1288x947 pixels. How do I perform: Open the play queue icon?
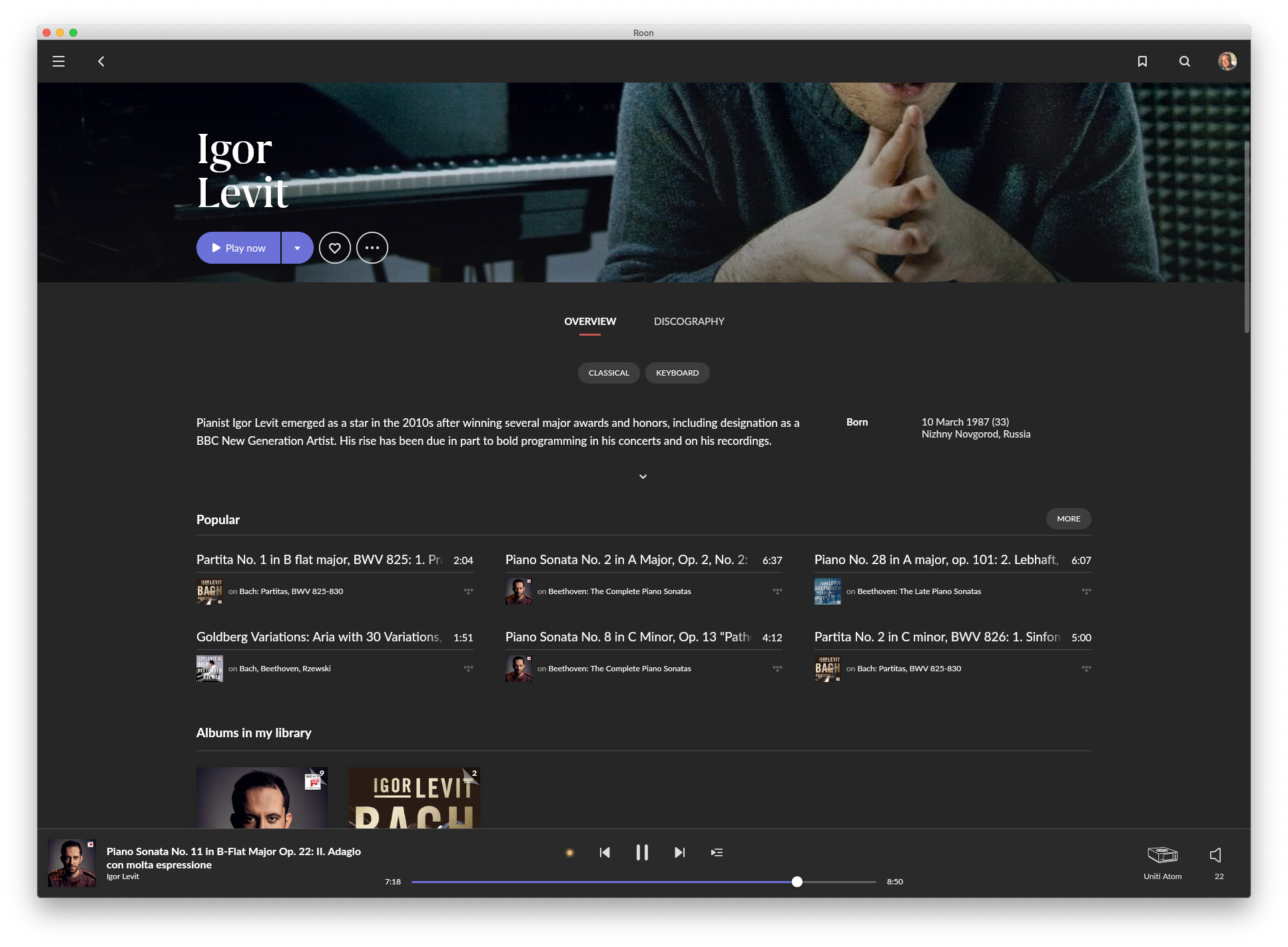pyautogui.click(x=717, y=852)
